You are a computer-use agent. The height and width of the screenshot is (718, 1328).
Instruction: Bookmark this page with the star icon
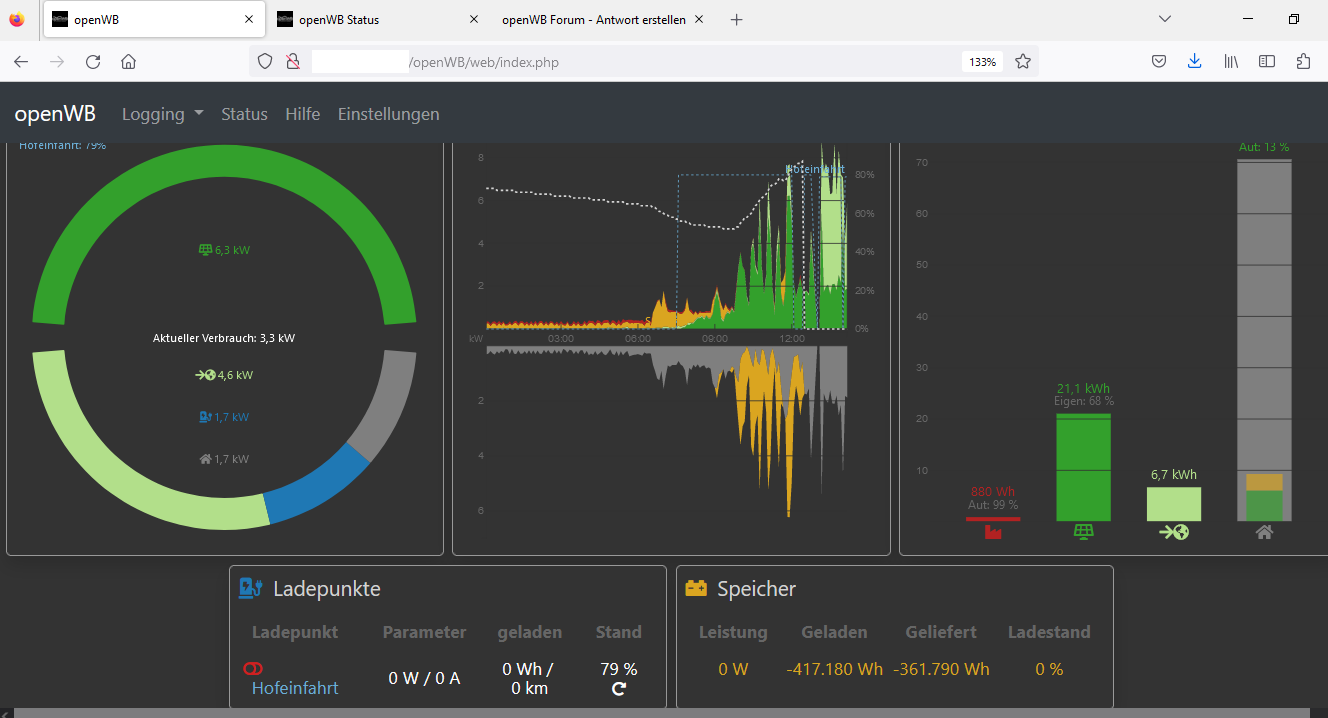tap(1022, 62)
